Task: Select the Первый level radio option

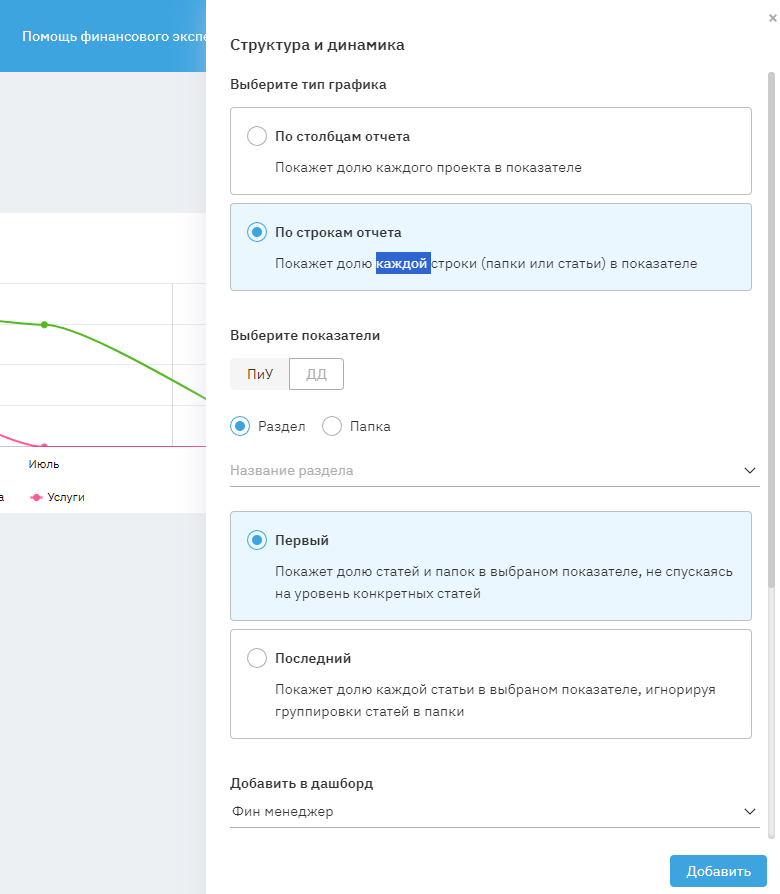Action: point(257,540)
